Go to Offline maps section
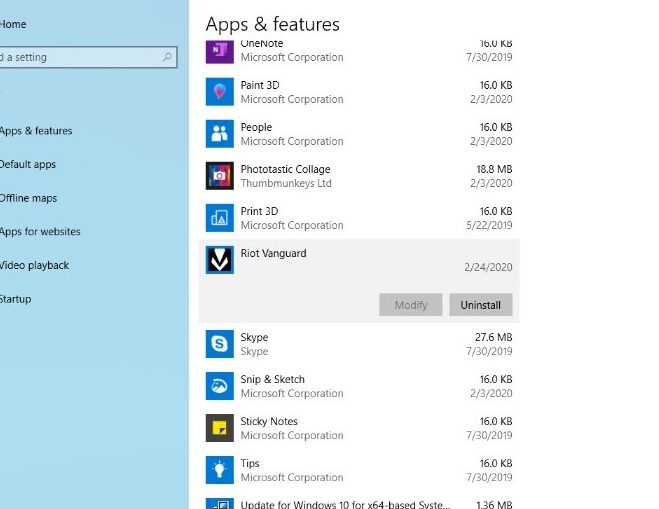Image resolution: width=659 pixels, height=509 pixels. (x=28, y=198)
